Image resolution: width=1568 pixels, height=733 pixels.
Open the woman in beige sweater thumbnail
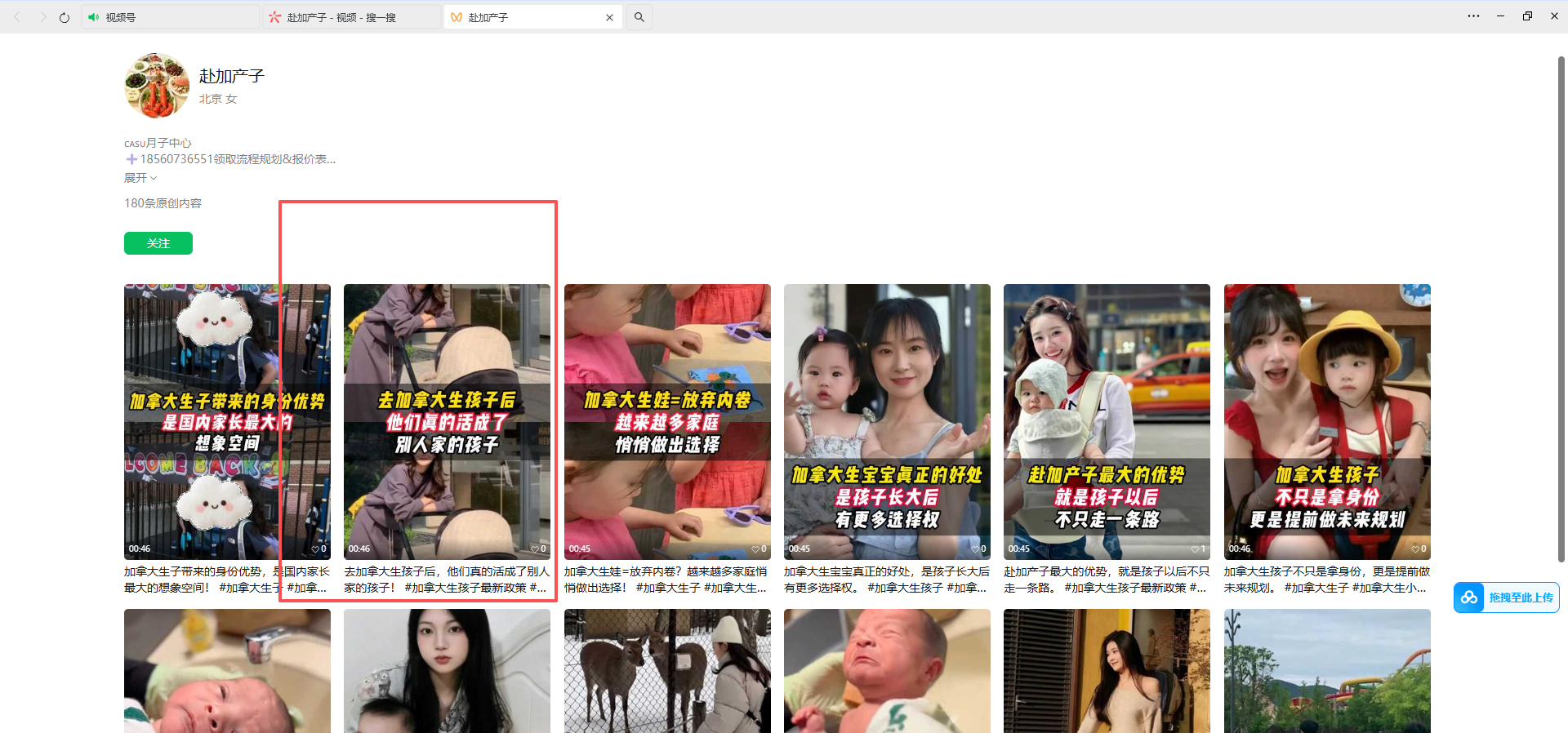point(1107,671)
